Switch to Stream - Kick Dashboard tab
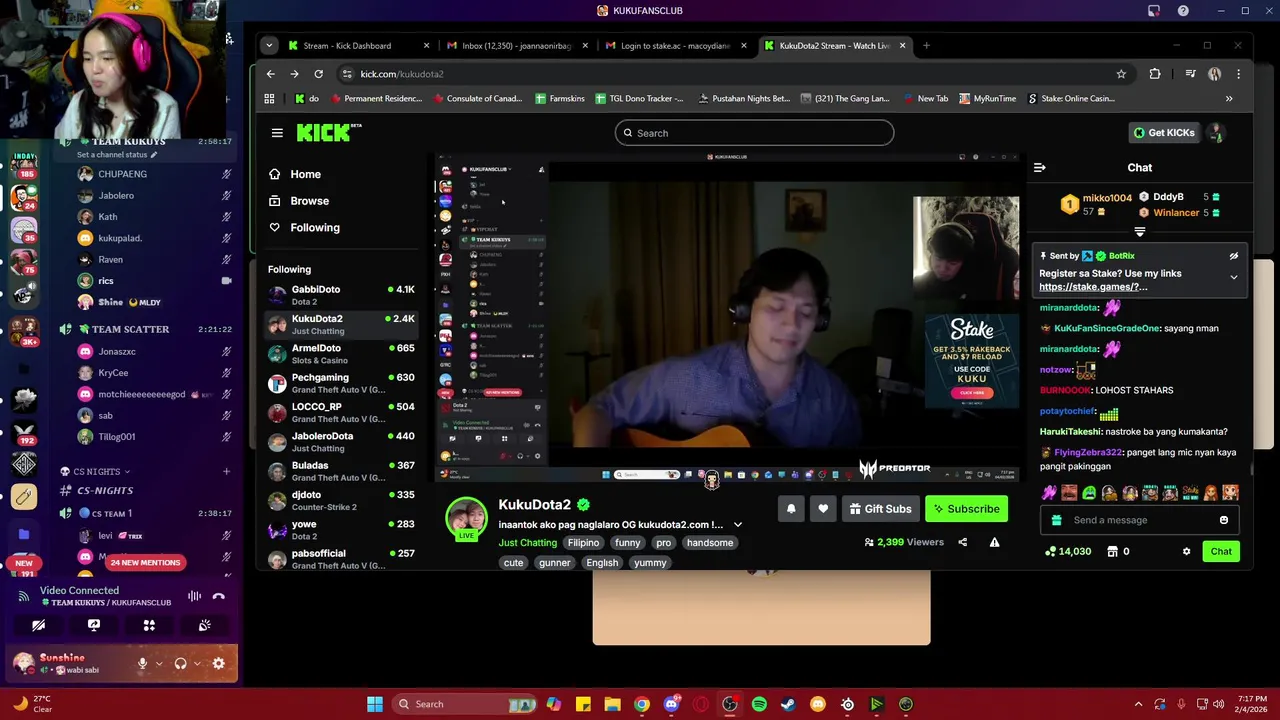This screenshot has width=1280, height=720. (x=358, y=46)
